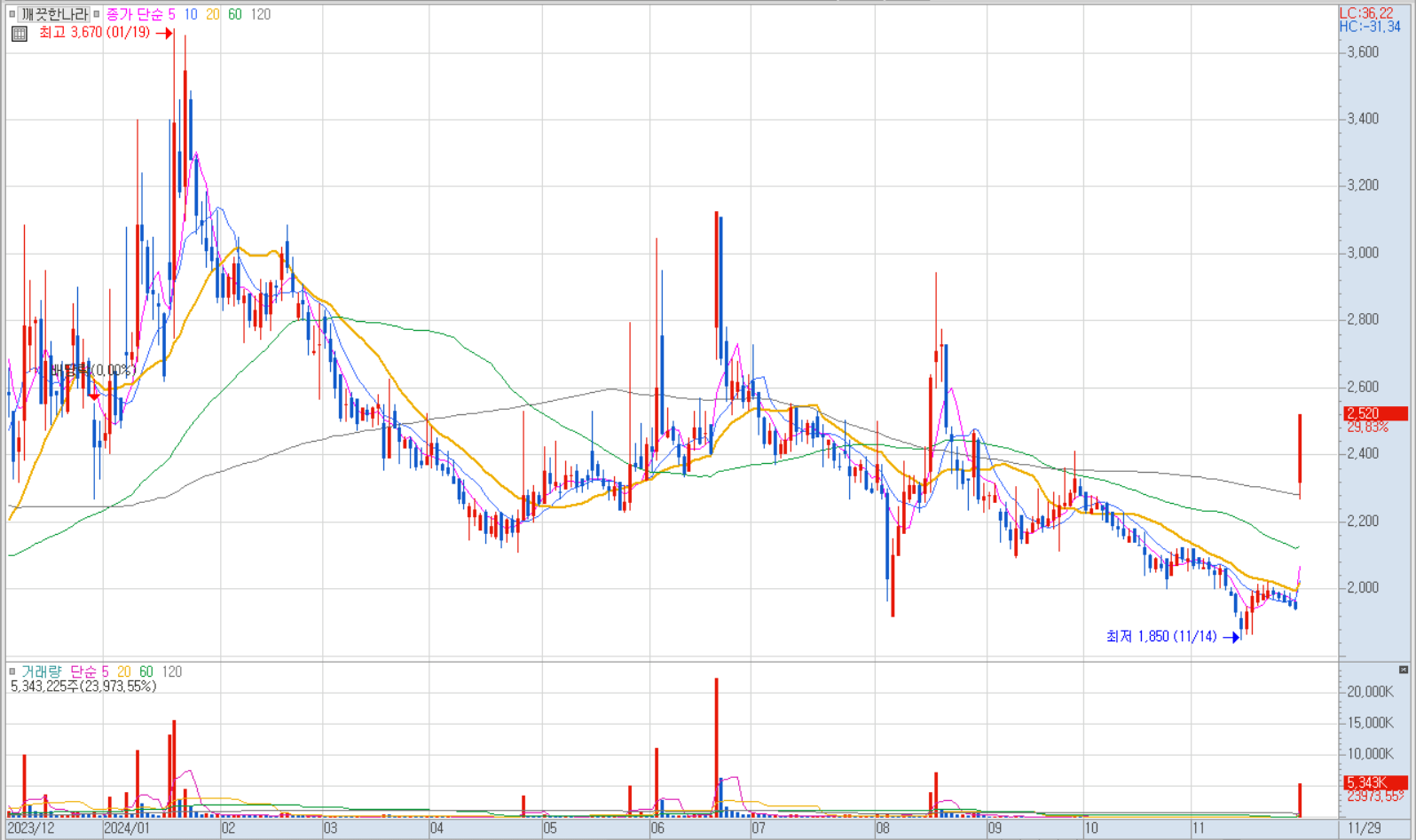Click the red 5,343K volume tag
This screenshot has width=1416, height=840.
click(x=1376, y=782)
